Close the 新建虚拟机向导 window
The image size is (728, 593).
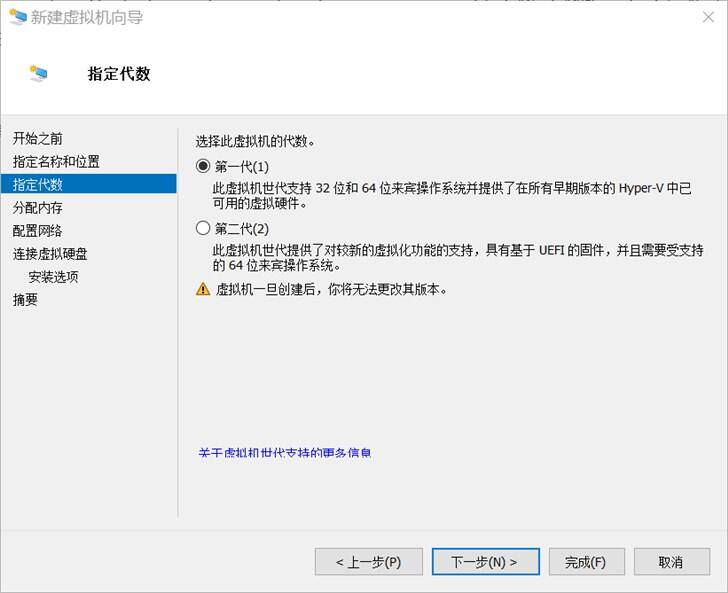708,18
